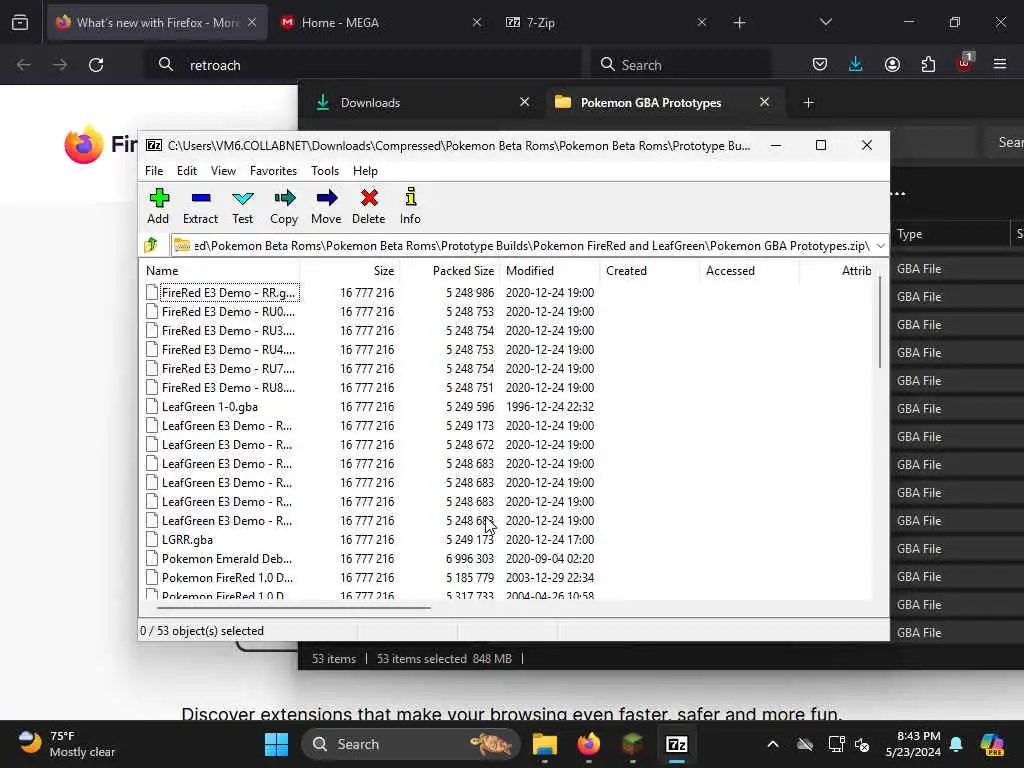Sort by the Packed Size column header
Viewport: 1024px width, 768px height.
click(449, 270)
